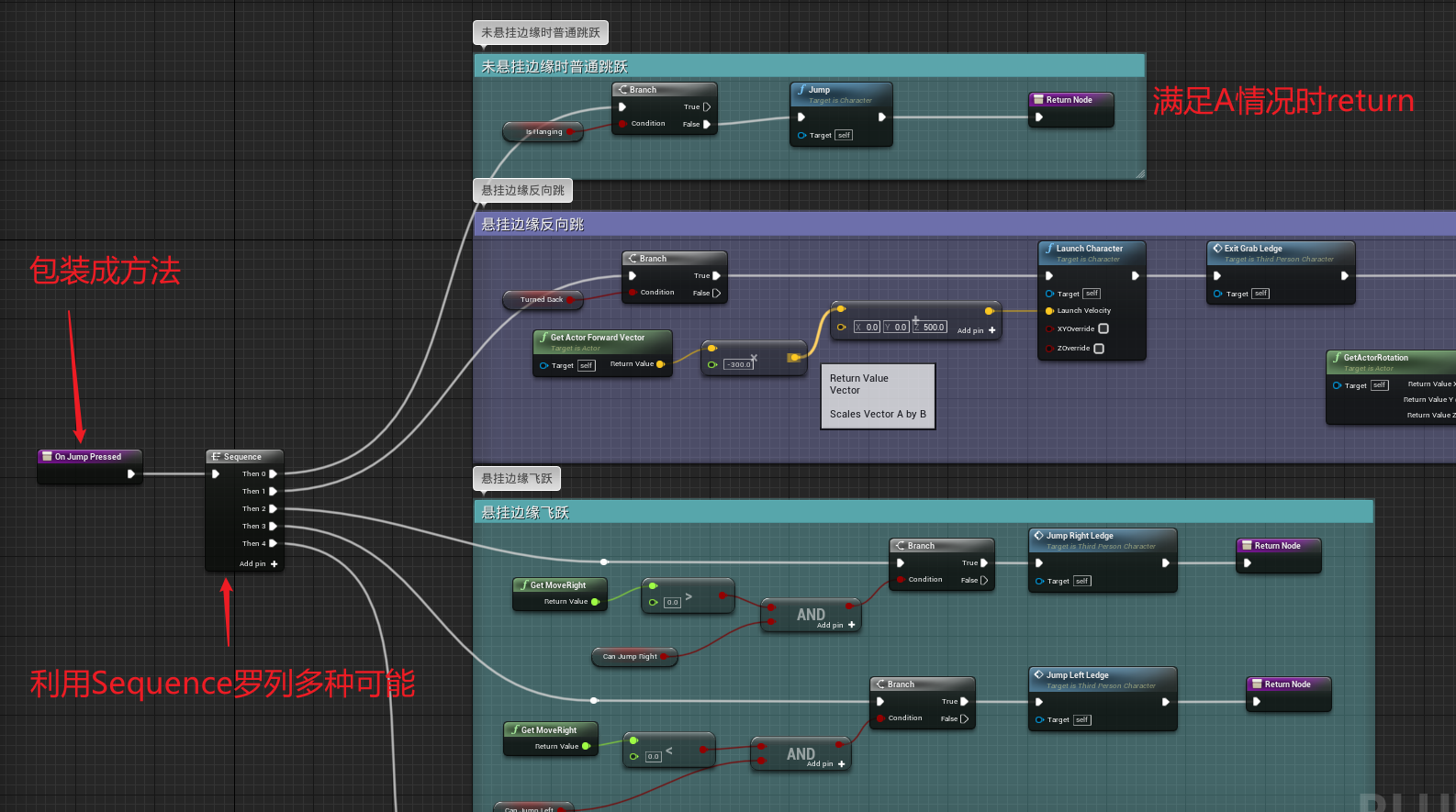Viewport: 1456px width, 812px height.
Task: Click the Then 2 output pin on Sequence
Action: point(273,509)
